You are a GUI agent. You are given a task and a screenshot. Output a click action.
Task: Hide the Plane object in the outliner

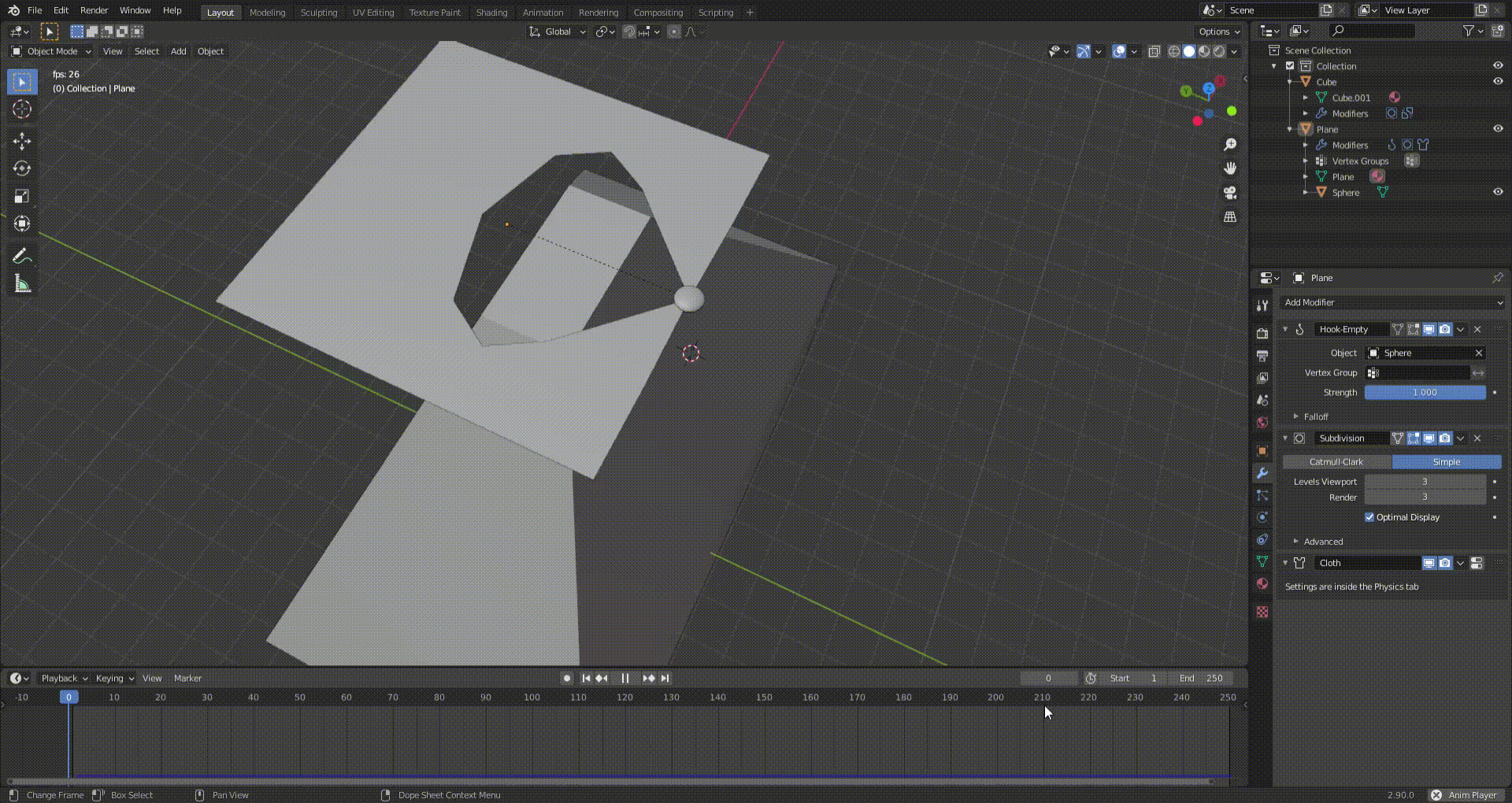pos(1498,129)
